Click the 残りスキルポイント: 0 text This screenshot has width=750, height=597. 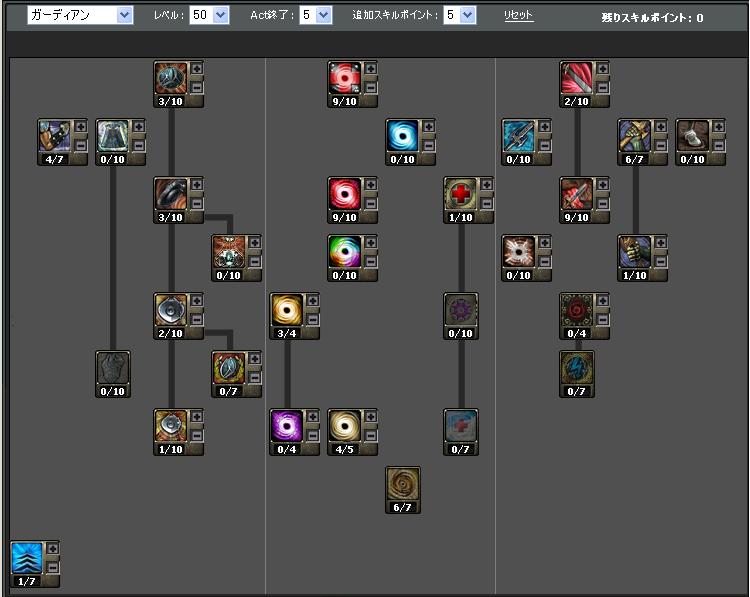pyautogui.click(x=652, y=18)
